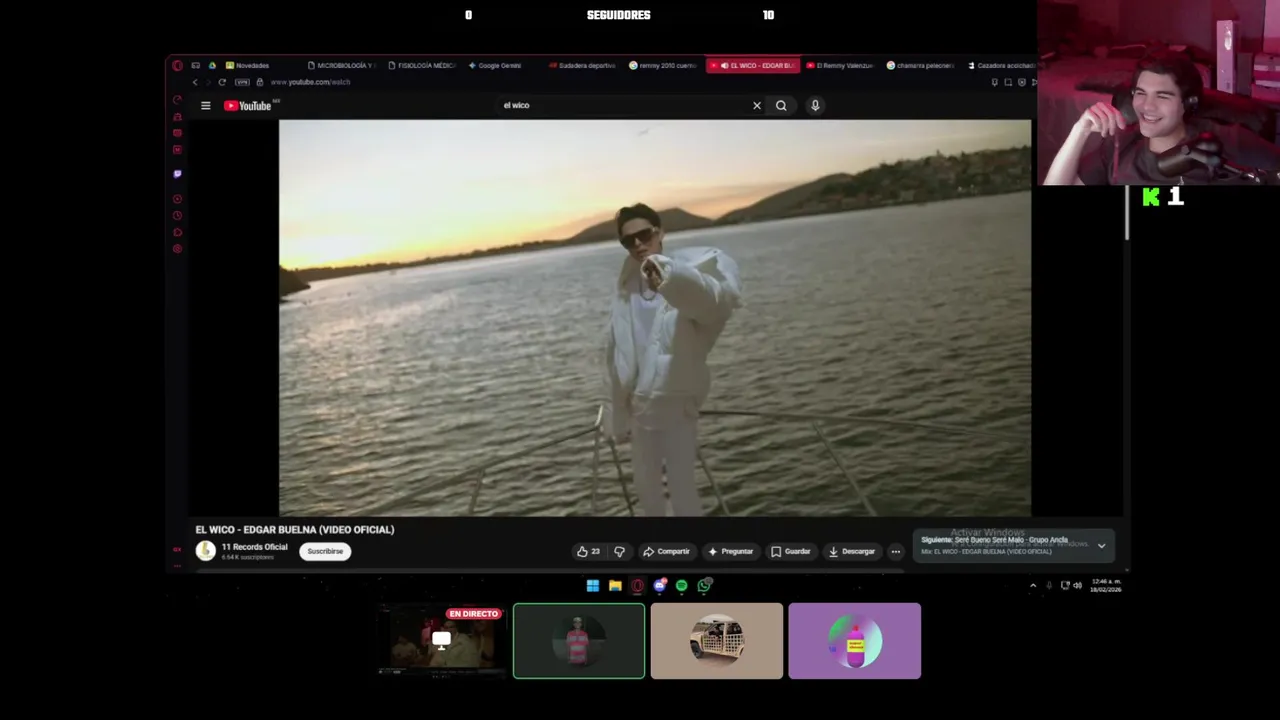Open the 11 Records Oficial channel name

coord(254,547)
